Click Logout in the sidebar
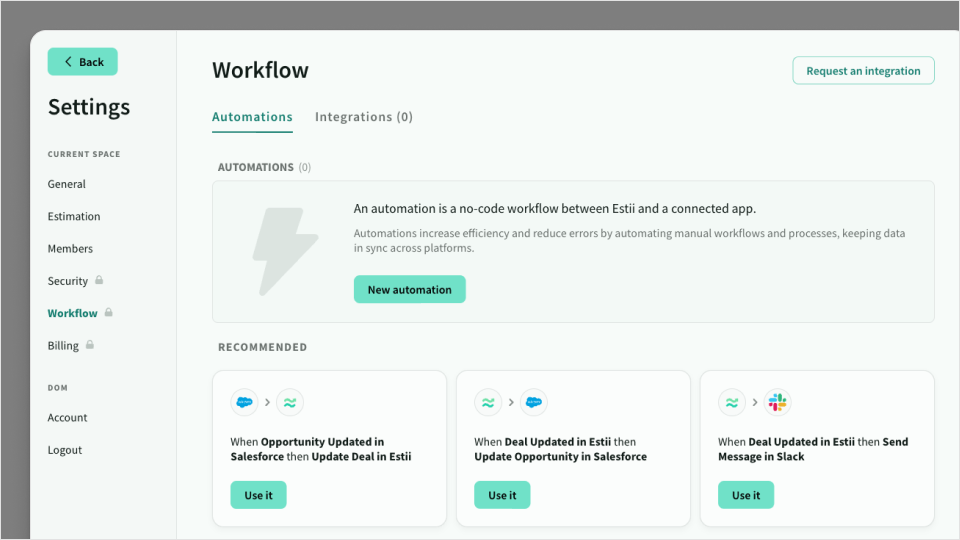 point(65,450)
